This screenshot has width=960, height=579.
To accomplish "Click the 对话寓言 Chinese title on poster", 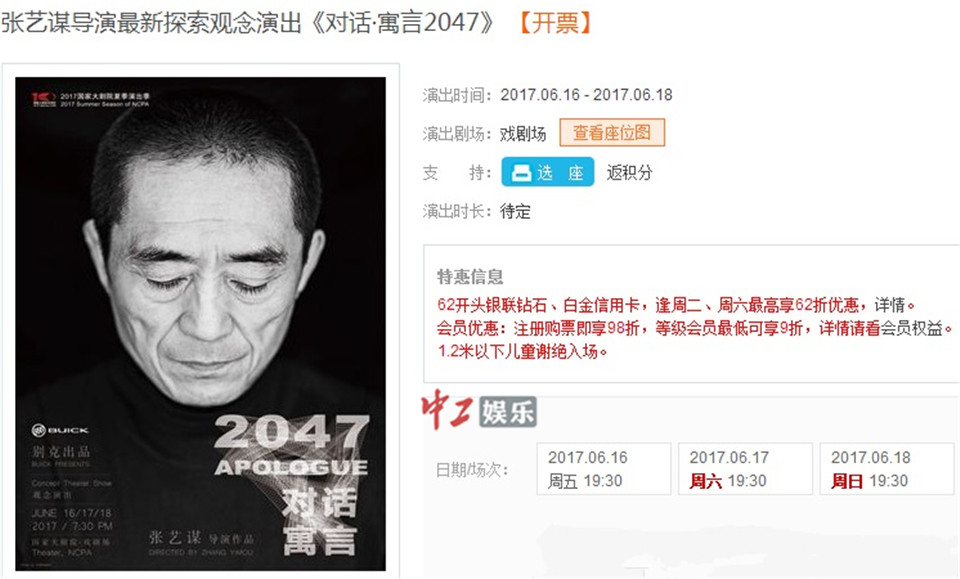I will (320, 520).
